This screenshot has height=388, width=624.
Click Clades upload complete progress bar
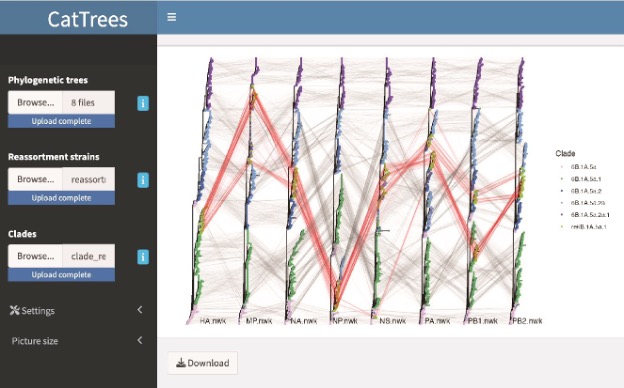[62, 275]
